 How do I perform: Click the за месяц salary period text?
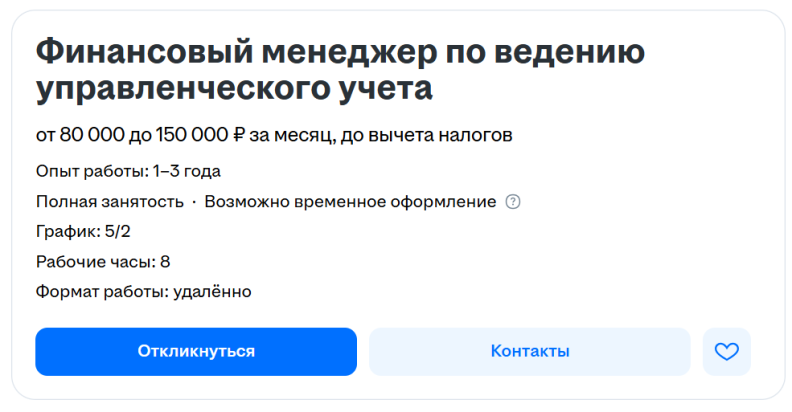pos(292,136)
